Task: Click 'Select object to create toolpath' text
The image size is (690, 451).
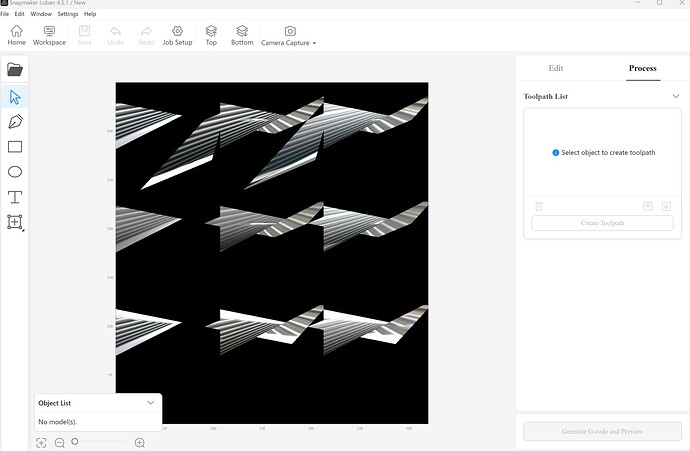Action: coord(608,153)
